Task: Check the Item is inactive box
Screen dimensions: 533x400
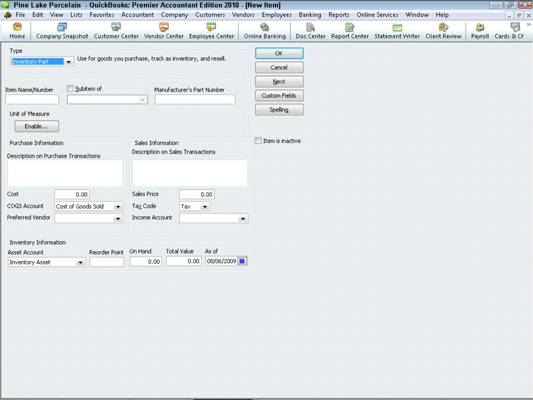Action: coord(258,141)
